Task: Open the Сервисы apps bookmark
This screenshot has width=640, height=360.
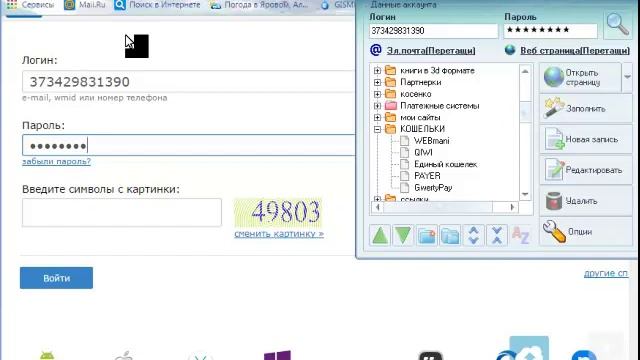Action: pyautogui.click(x=31, y=5)
